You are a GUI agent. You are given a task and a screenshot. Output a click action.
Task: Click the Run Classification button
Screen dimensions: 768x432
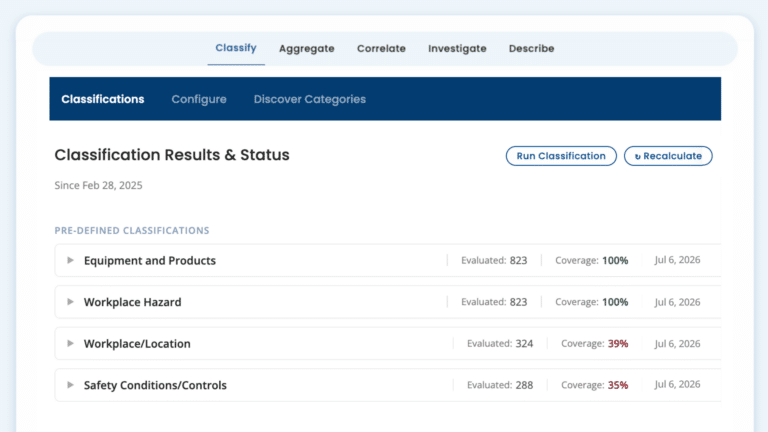pos(561,156)
